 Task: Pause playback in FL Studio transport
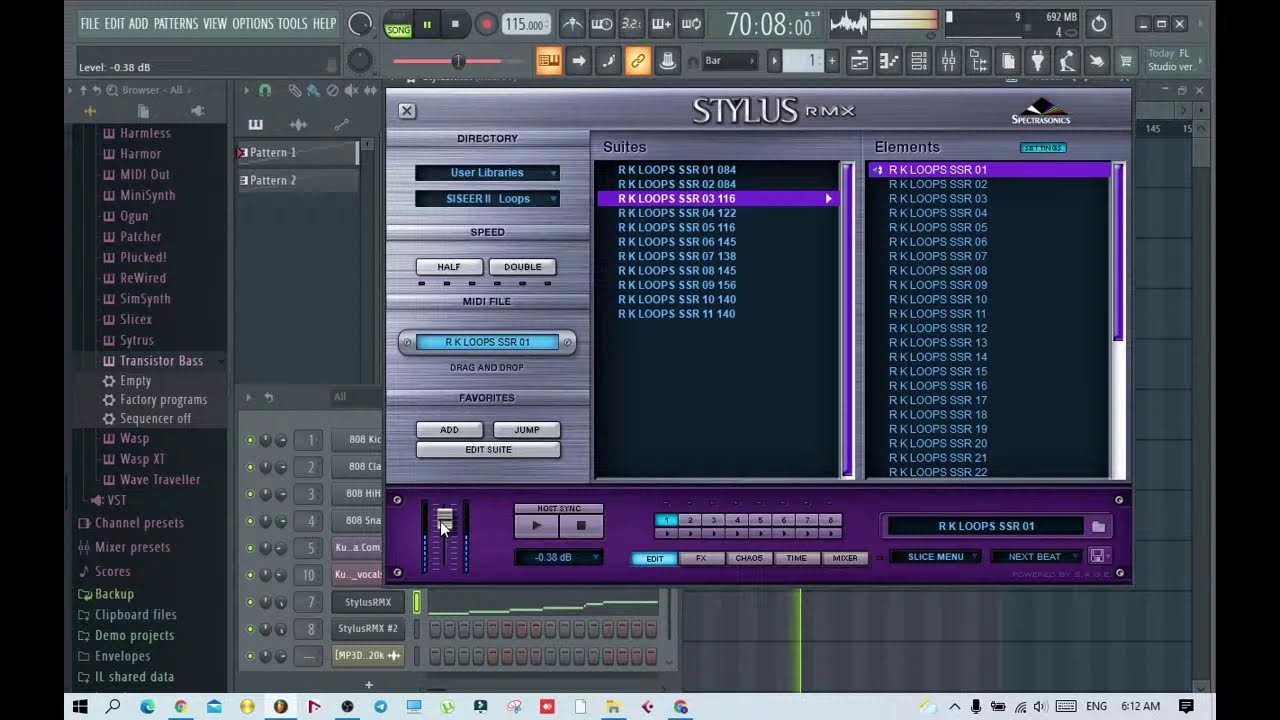click(427, 25)
